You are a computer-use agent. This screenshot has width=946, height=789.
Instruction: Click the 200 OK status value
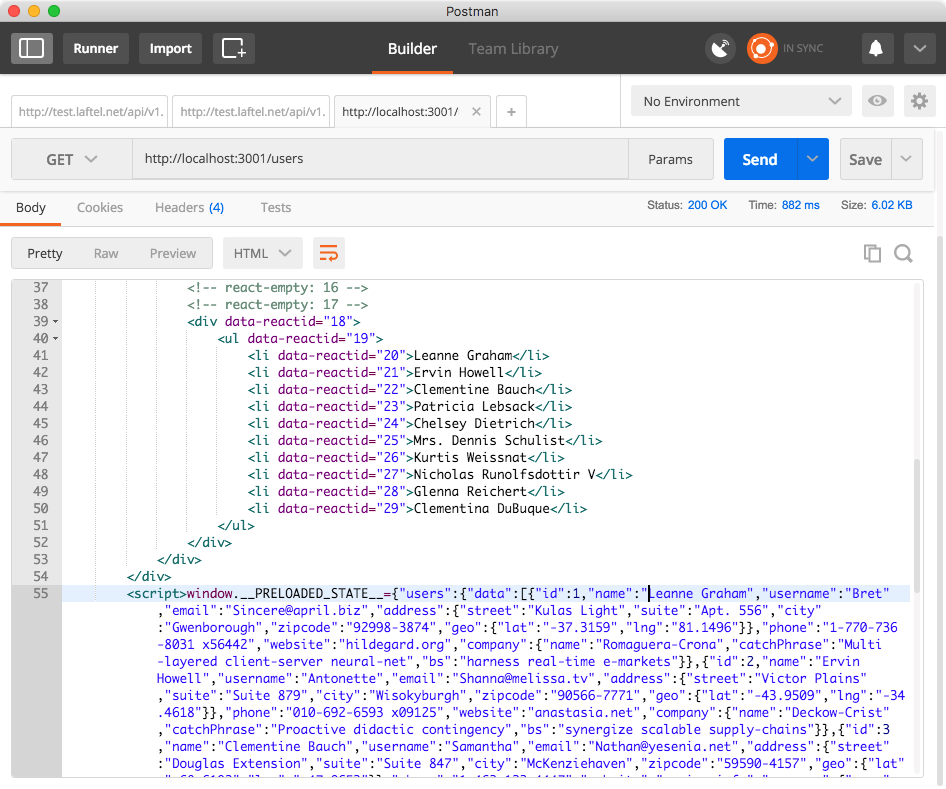[708, 205]
